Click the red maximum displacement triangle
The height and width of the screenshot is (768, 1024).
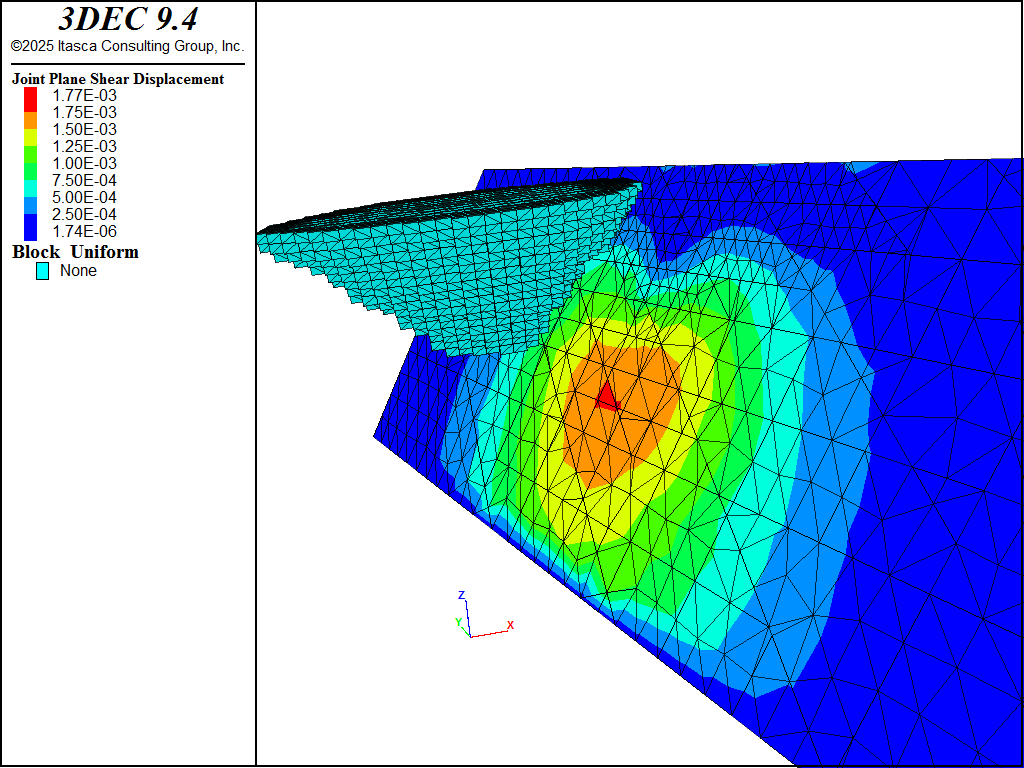606,398
